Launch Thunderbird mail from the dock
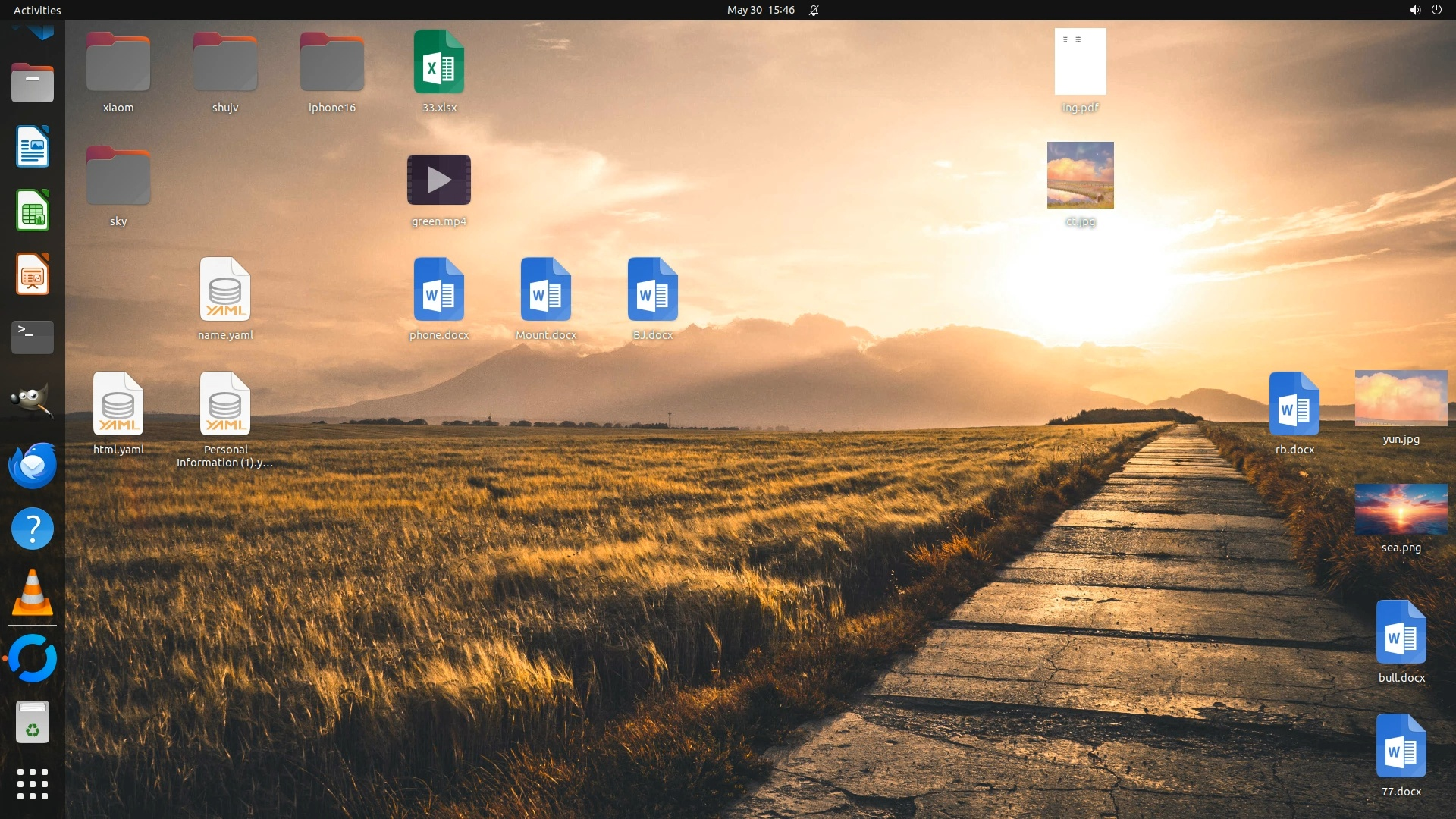Image resolution: width=1456 pixels, height=819 pixels. point(32,464)
